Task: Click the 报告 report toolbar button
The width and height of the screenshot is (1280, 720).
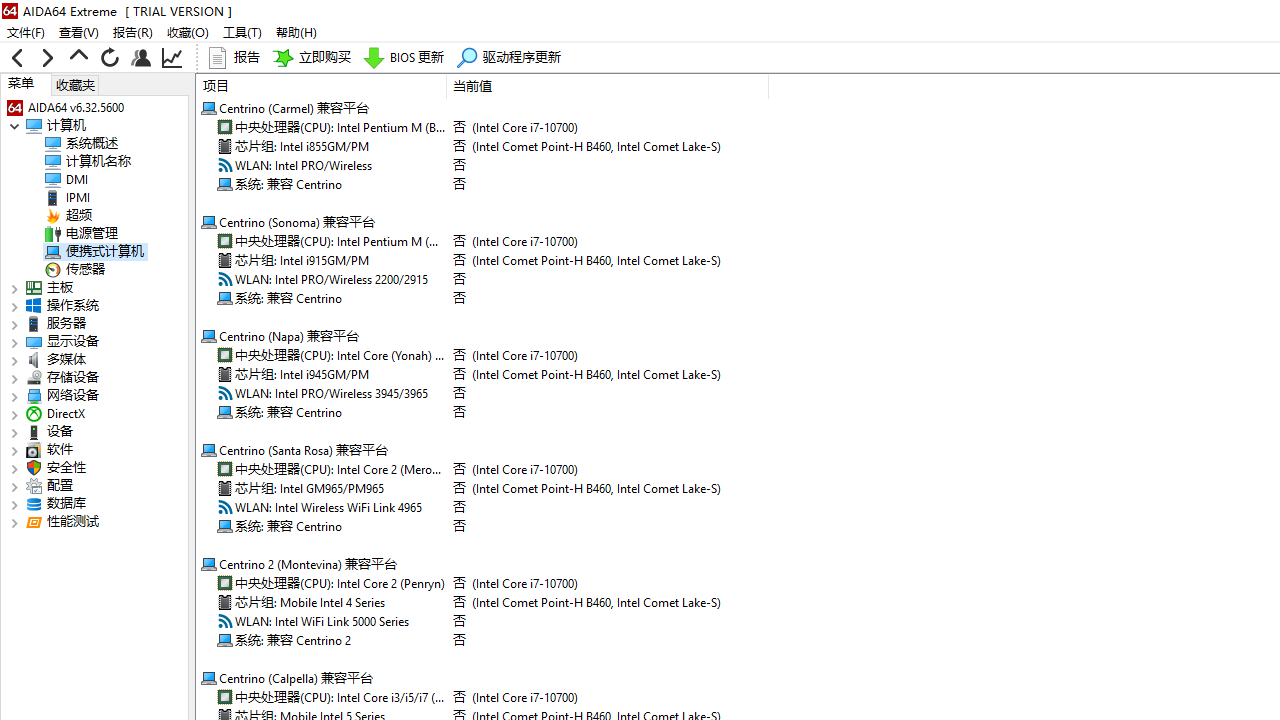Action: (x=234, y=58)
